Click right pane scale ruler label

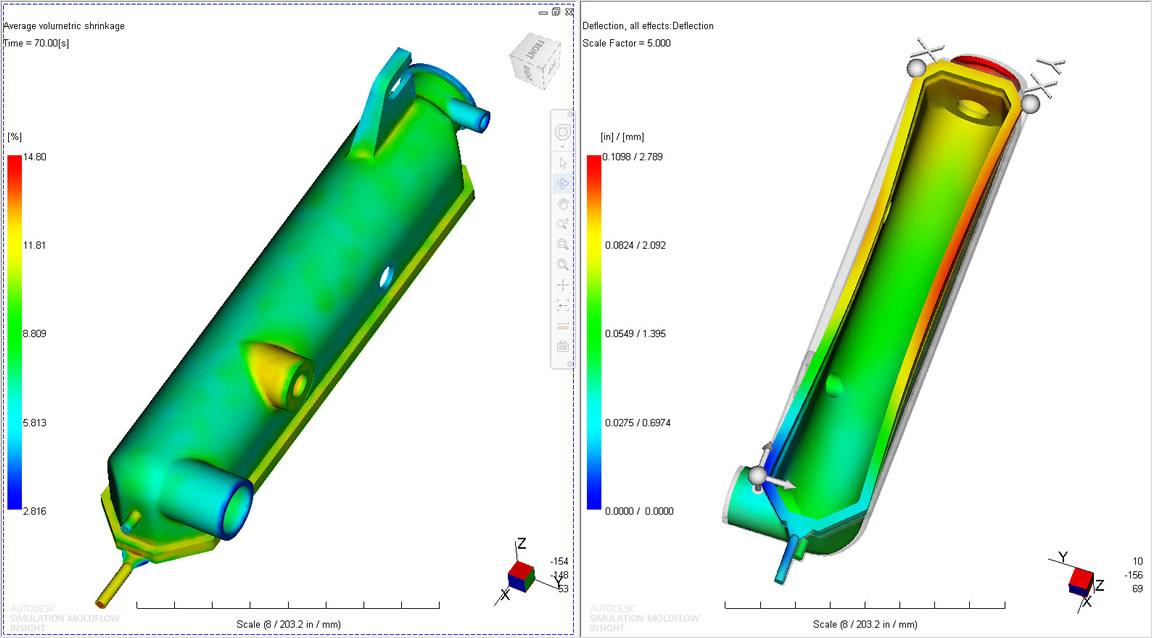pyautogui.click(x=865, y=624)
